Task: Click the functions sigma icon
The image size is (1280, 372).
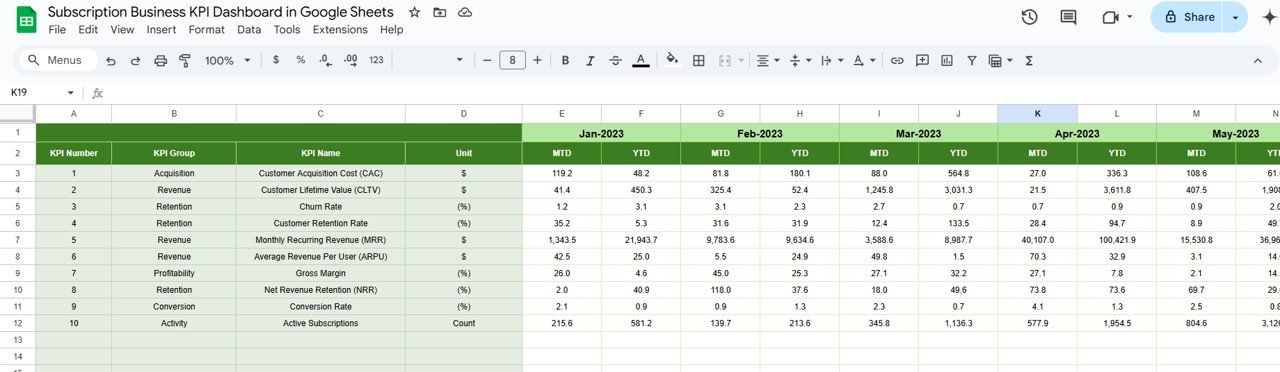Action: [x=1028, y=61]
